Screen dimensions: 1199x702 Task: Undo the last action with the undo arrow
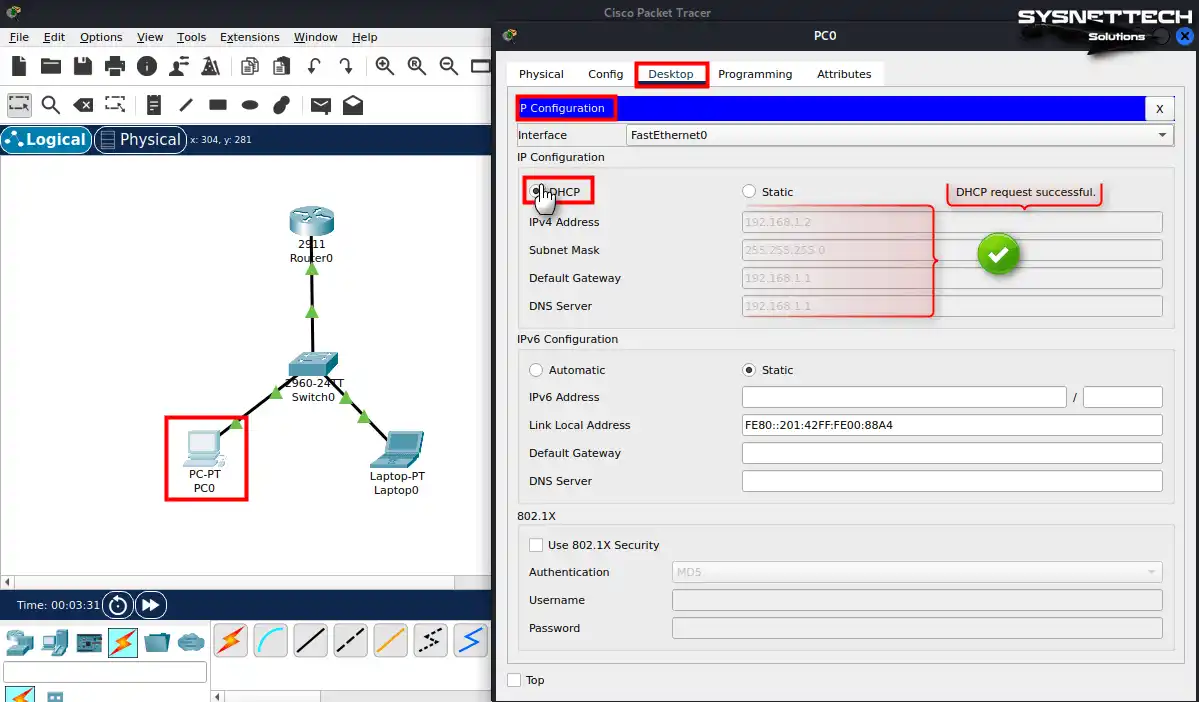pyautogui.click(x=314, y=67)
